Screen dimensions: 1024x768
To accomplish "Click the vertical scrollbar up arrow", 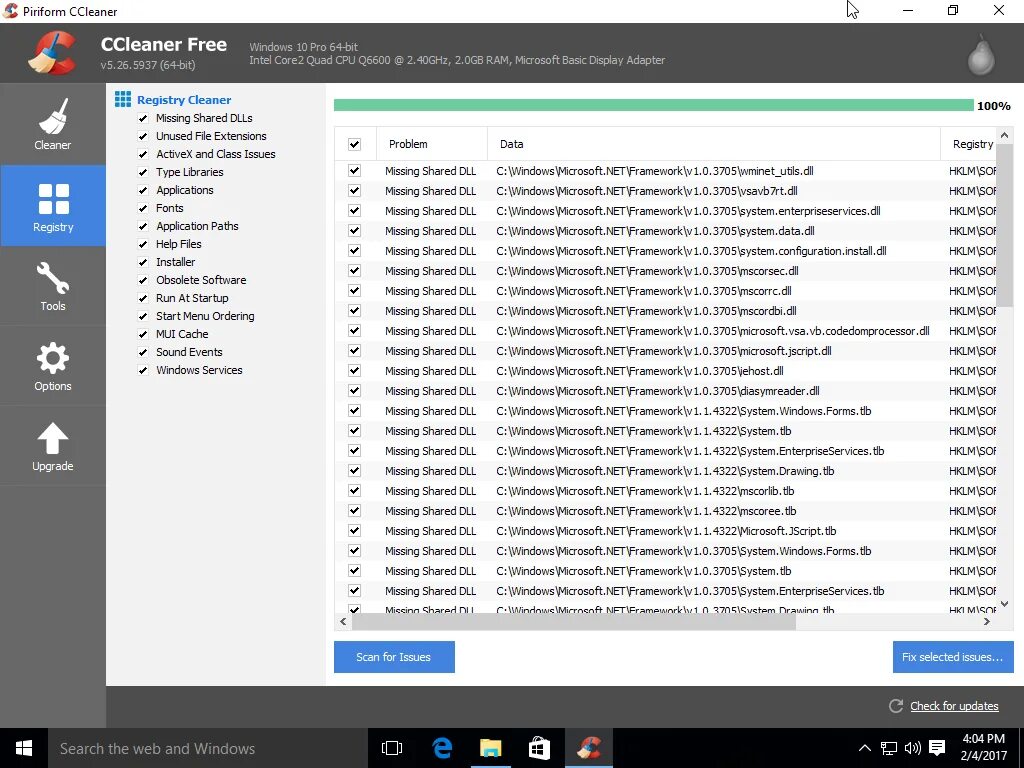I will (x=1004, y=136).
